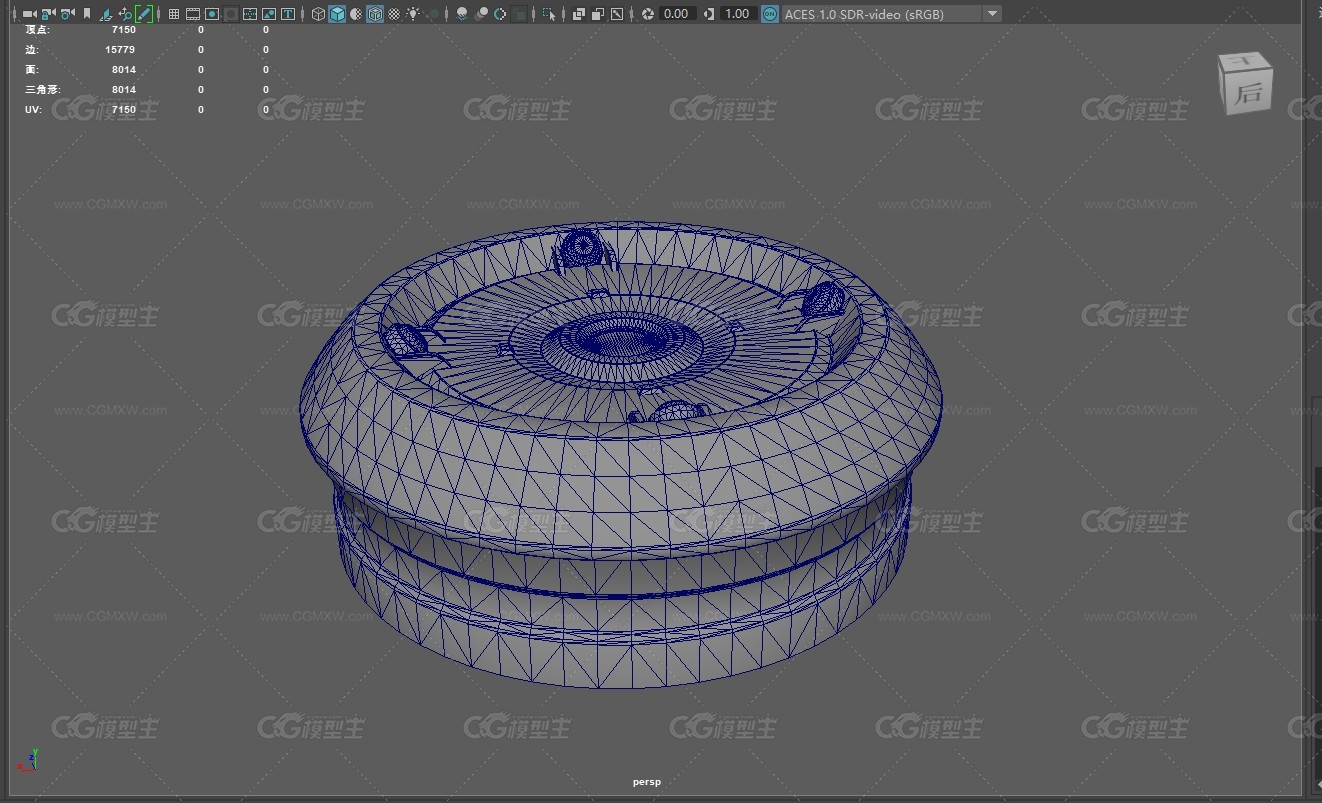Click the 顶点 vertex count label
Screen dimensions: 1322x803
[x=37, y=30]
